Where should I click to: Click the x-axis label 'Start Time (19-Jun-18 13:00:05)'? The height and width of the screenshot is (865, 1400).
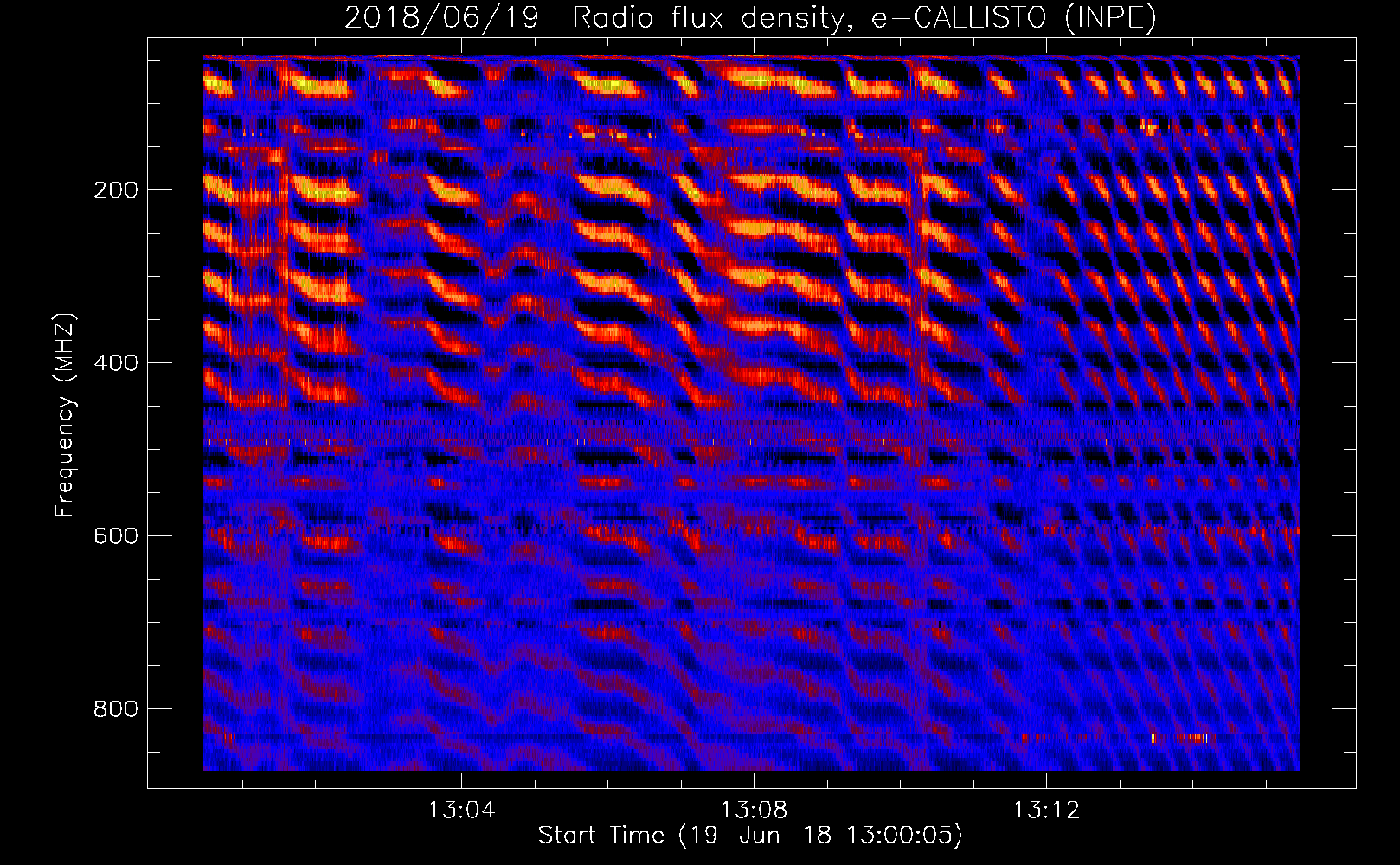click(750, 836)
